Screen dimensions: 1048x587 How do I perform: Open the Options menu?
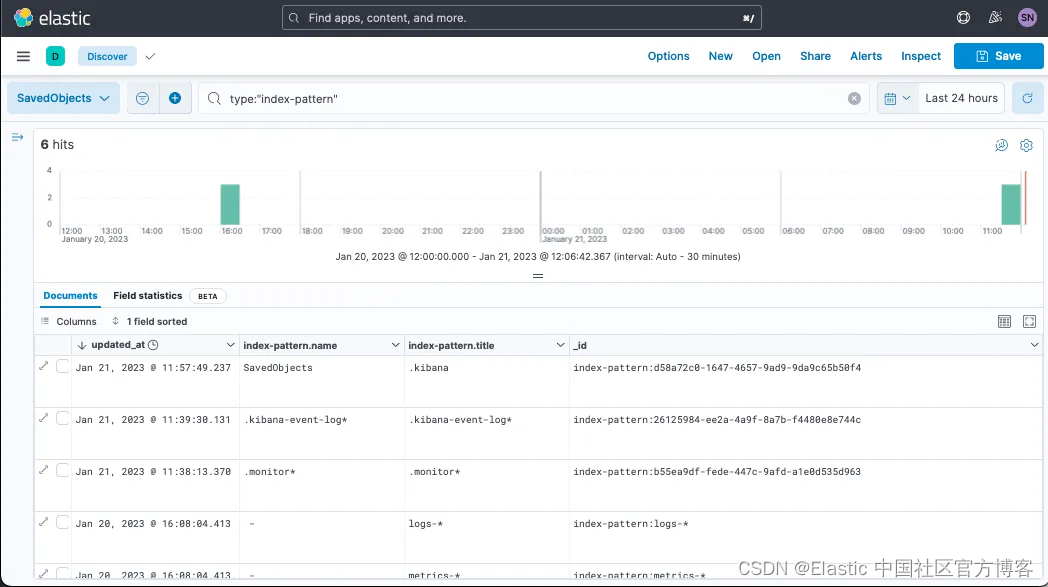click(x=668, y=56)
